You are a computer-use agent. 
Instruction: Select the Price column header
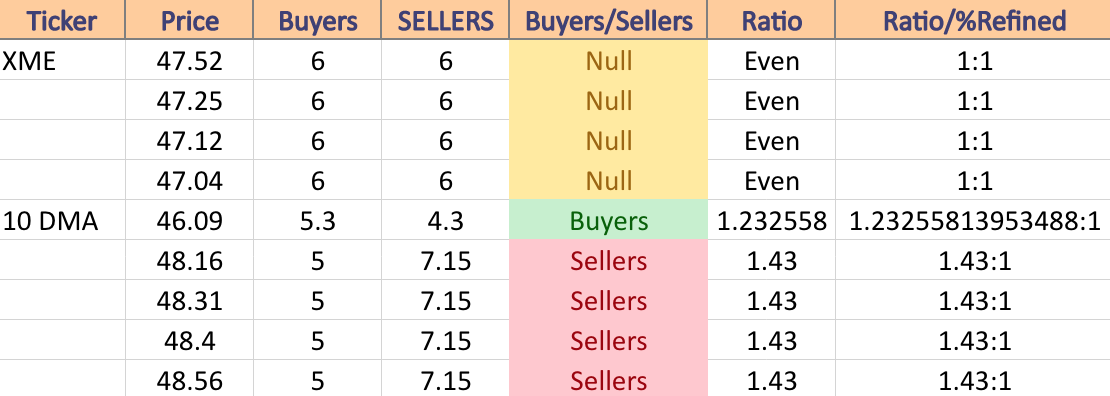tap(189, 20)
